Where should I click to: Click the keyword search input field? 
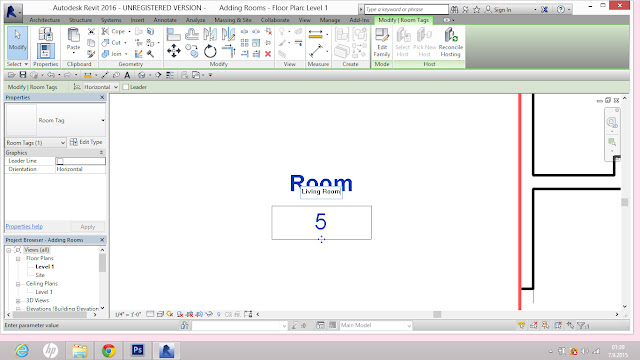coord(406,9)
